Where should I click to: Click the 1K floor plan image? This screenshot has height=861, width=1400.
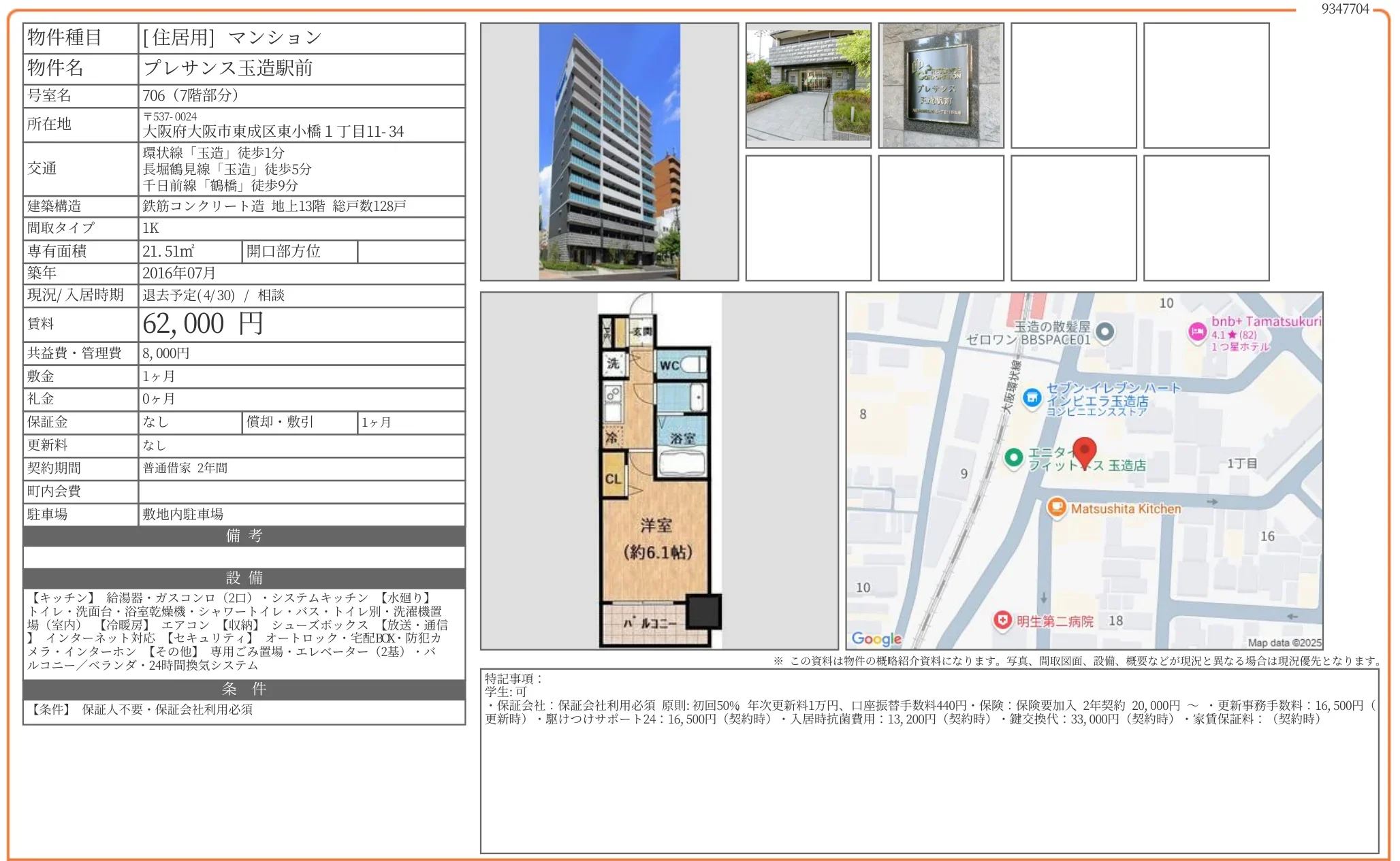(658, 471)
